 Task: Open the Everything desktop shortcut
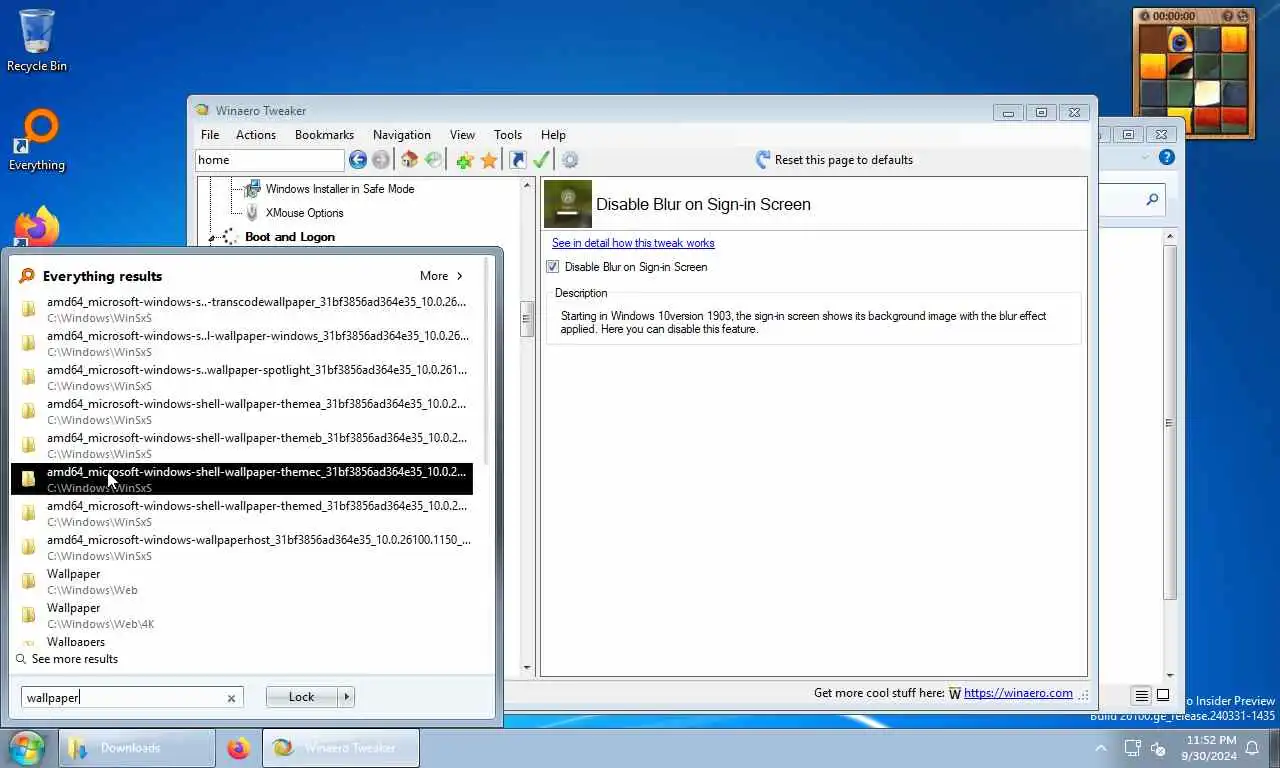[x=37, y=140]
